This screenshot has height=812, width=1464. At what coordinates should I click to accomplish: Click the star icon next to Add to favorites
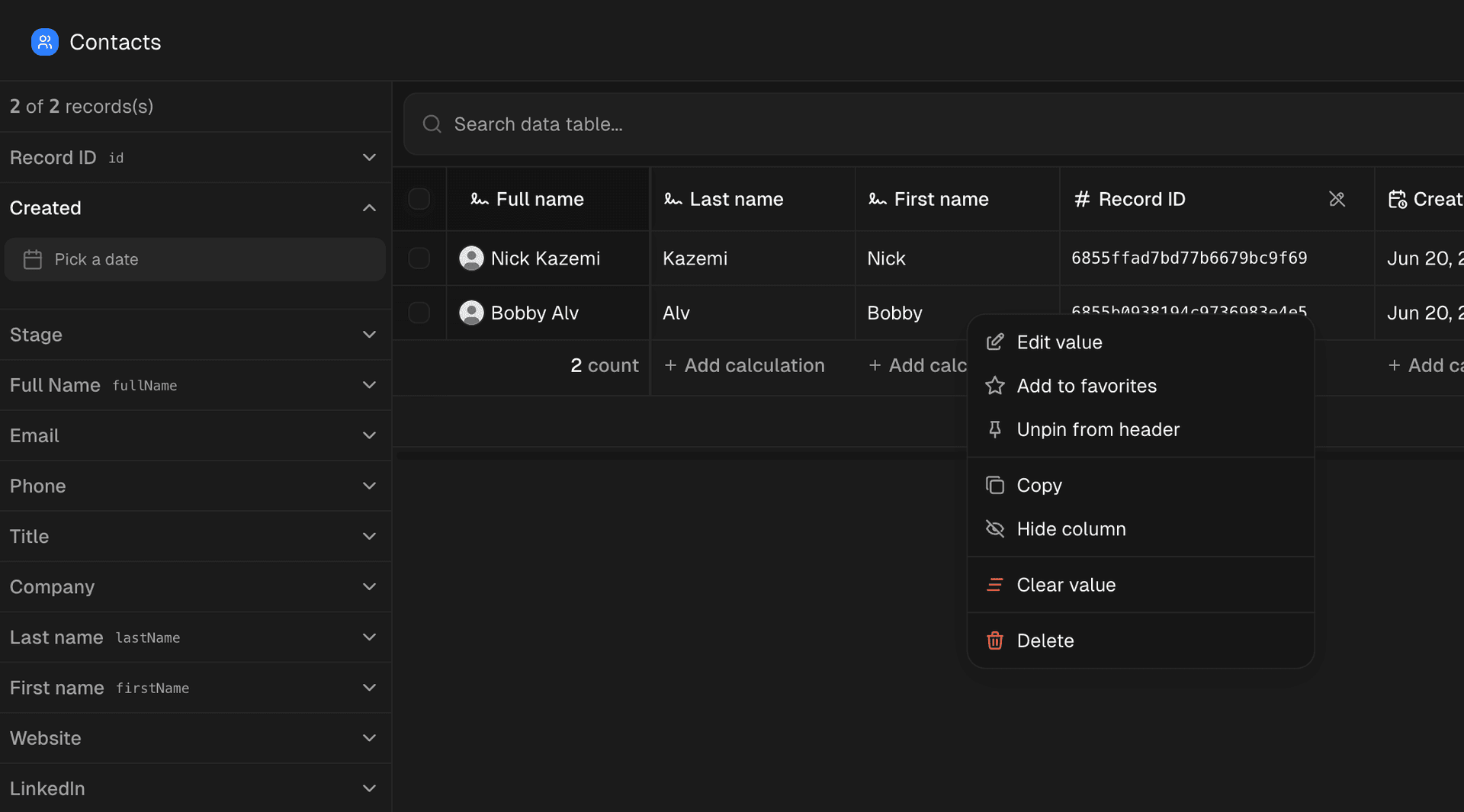(x=994, y=386)
